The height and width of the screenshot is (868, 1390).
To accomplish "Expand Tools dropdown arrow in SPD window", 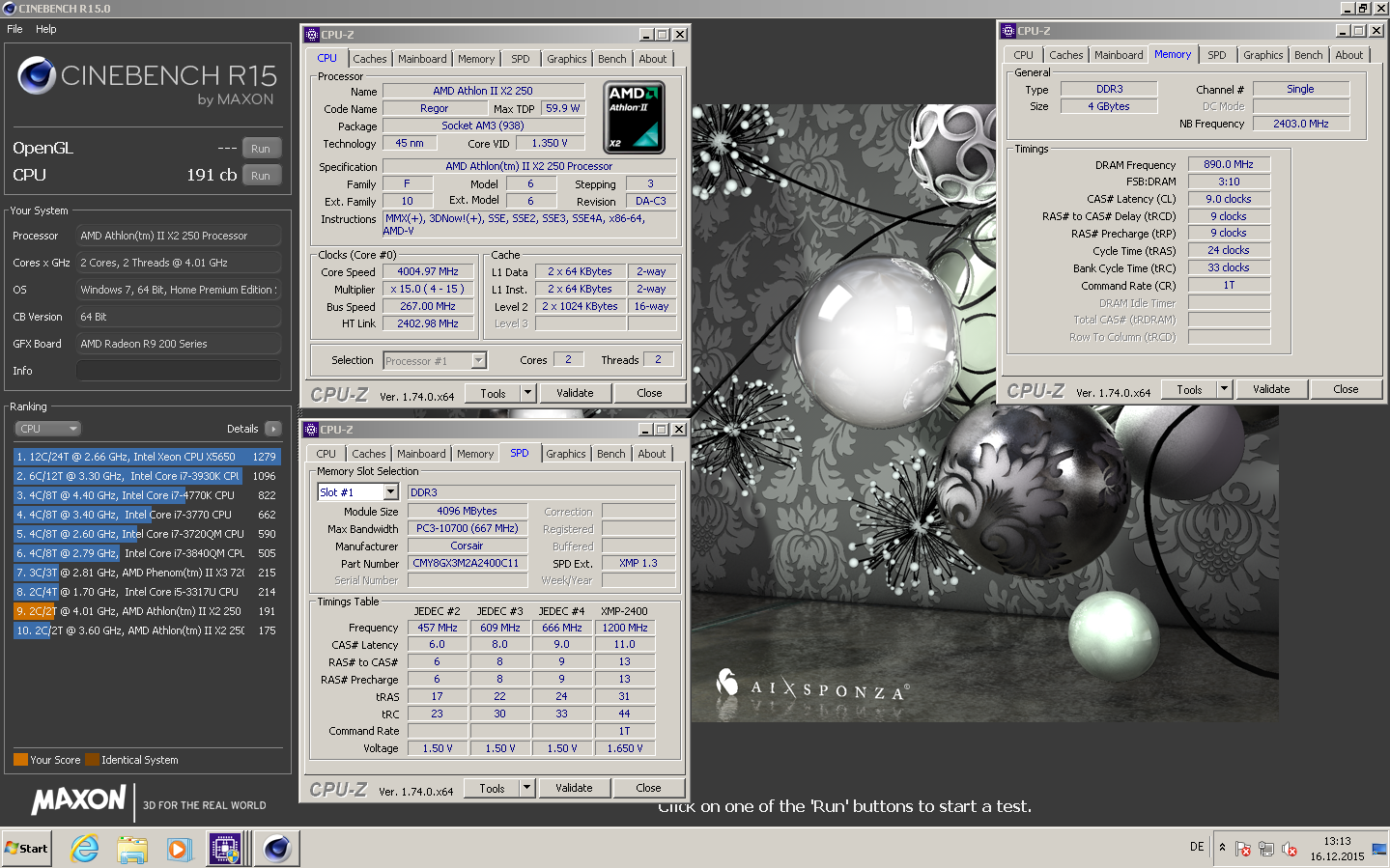I will (526, 788).
